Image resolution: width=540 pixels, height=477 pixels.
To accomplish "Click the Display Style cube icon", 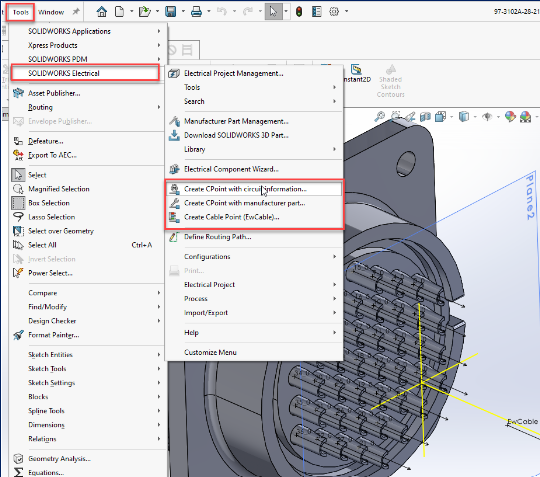I will [464, 117].
